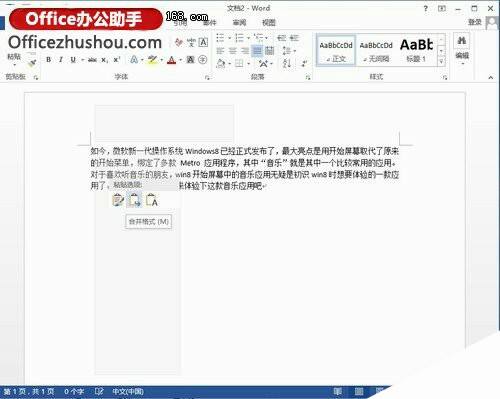Image resolution: width=500 pixels, height=399 pixels.
Task: Click 登录 to sign in
Action: pos(475,22)
